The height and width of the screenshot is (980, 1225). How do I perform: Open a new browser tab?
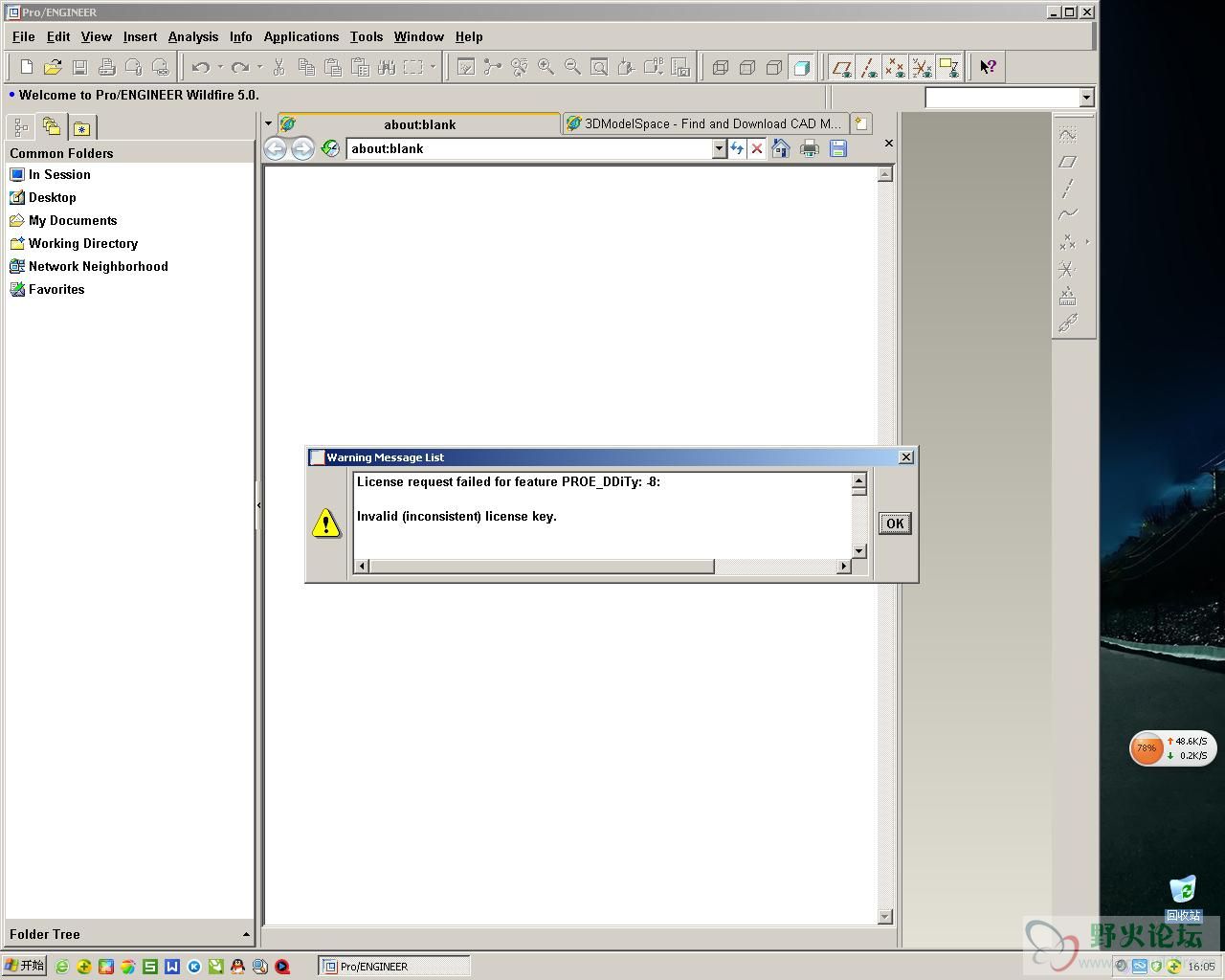861,123
